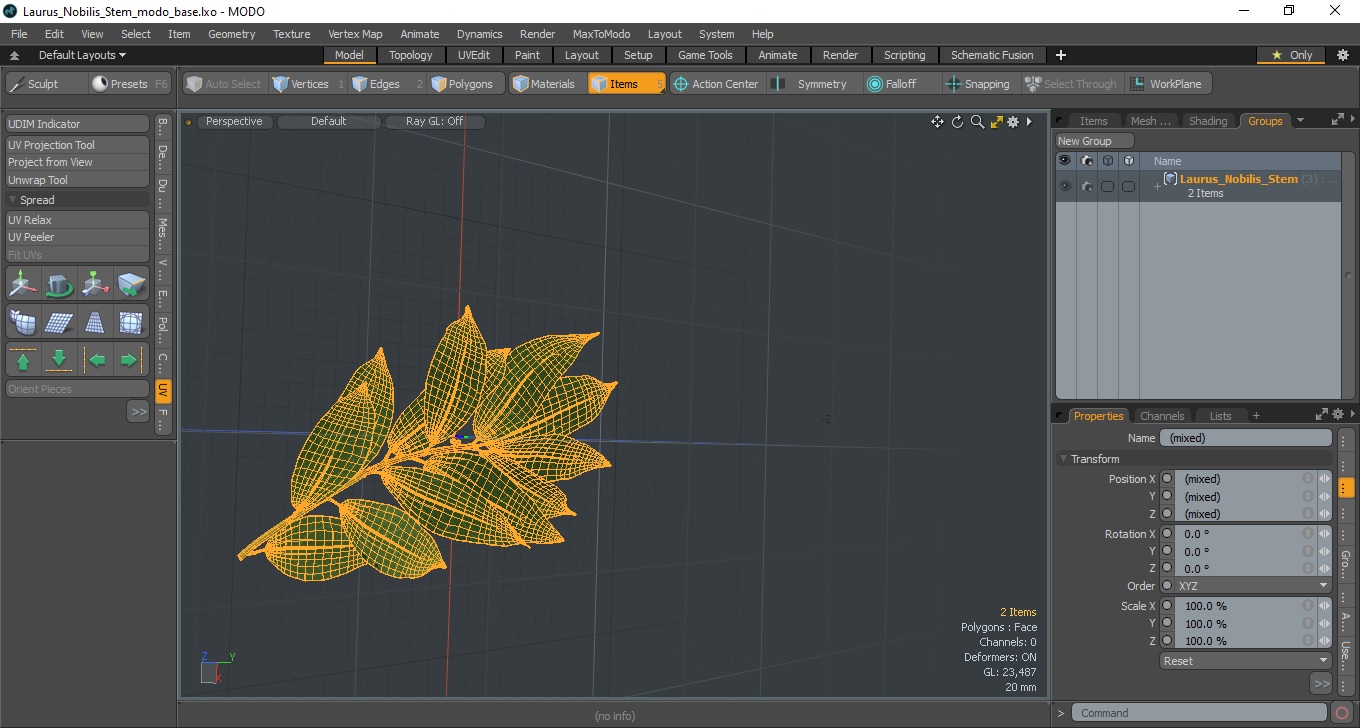The image size is (1360, 728).
Task: Open Default Layouts dropdown
Action: (82, 55)
